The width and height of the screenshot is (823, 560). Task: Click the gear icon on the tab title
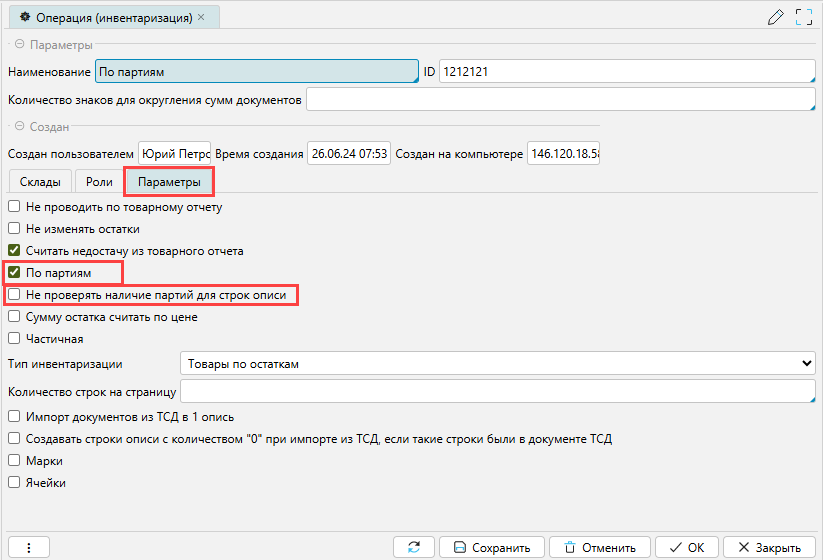25,18
